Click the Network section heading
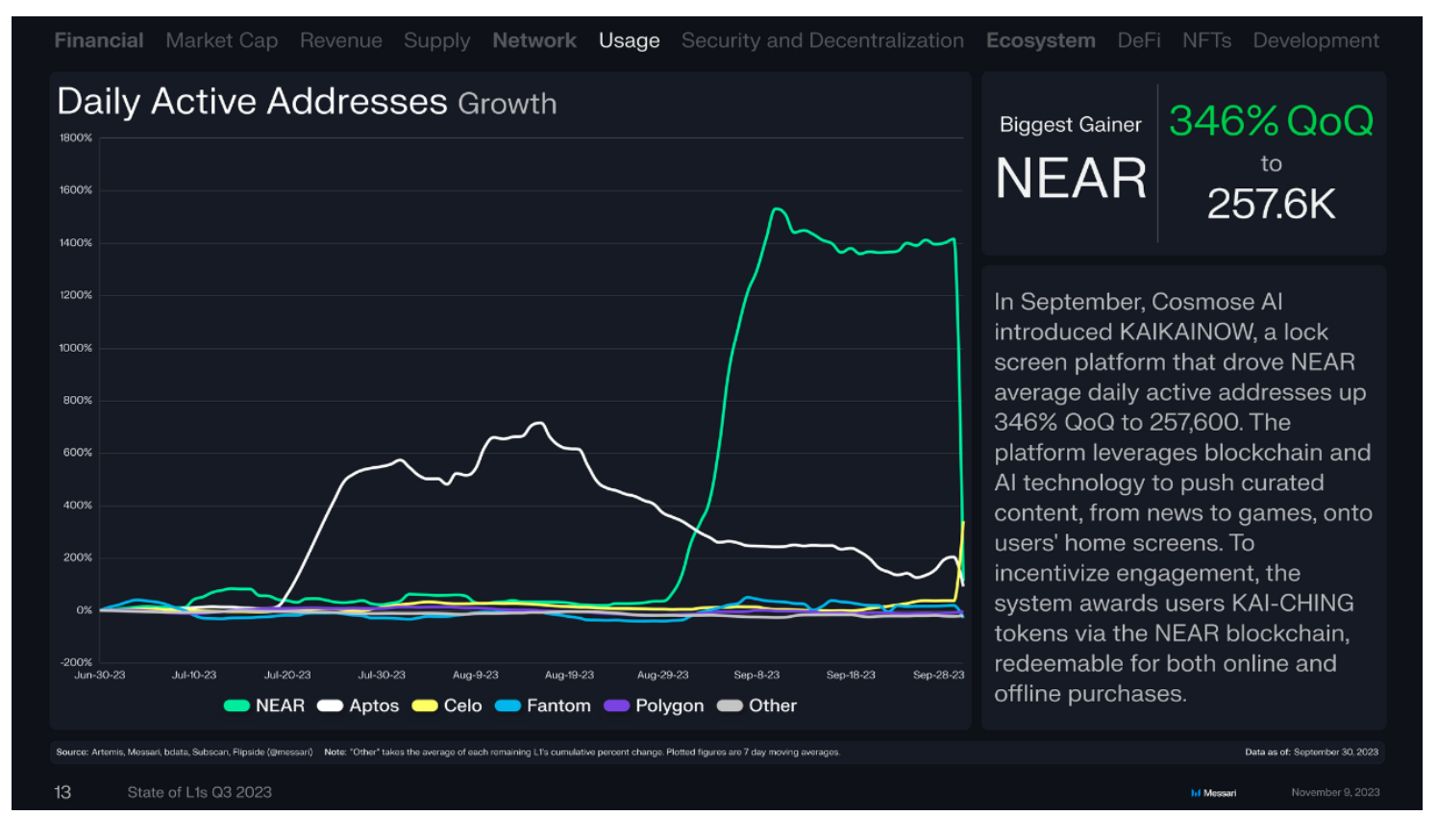 pos(534,40)
